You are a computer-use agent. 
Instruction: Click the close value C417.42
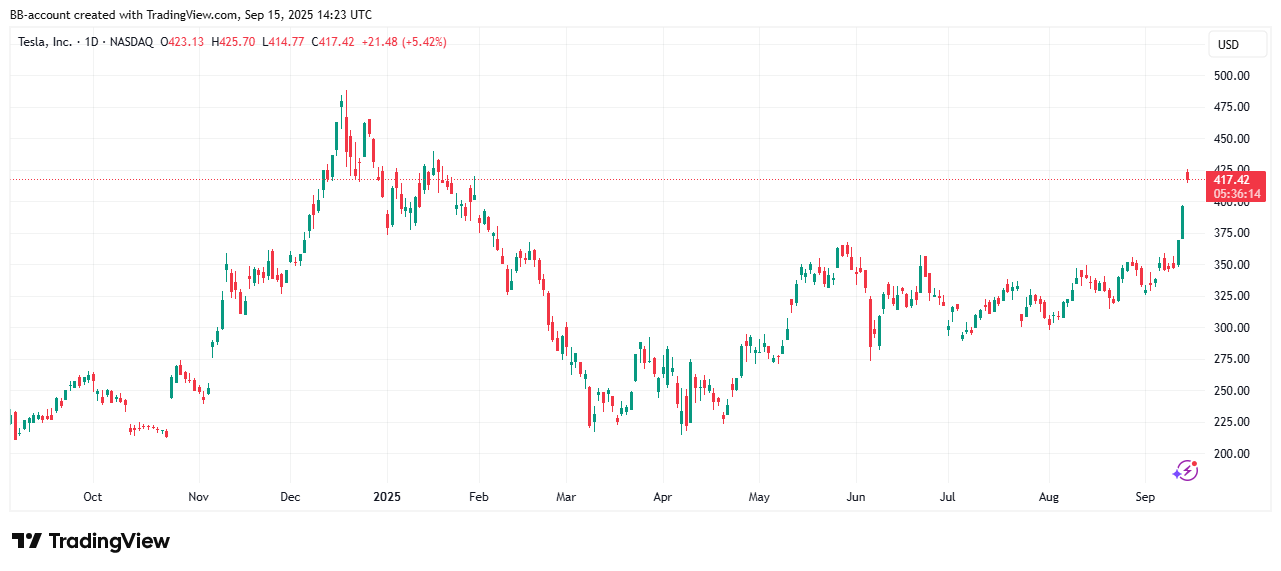pyautogui.click(x=333, y=42)
